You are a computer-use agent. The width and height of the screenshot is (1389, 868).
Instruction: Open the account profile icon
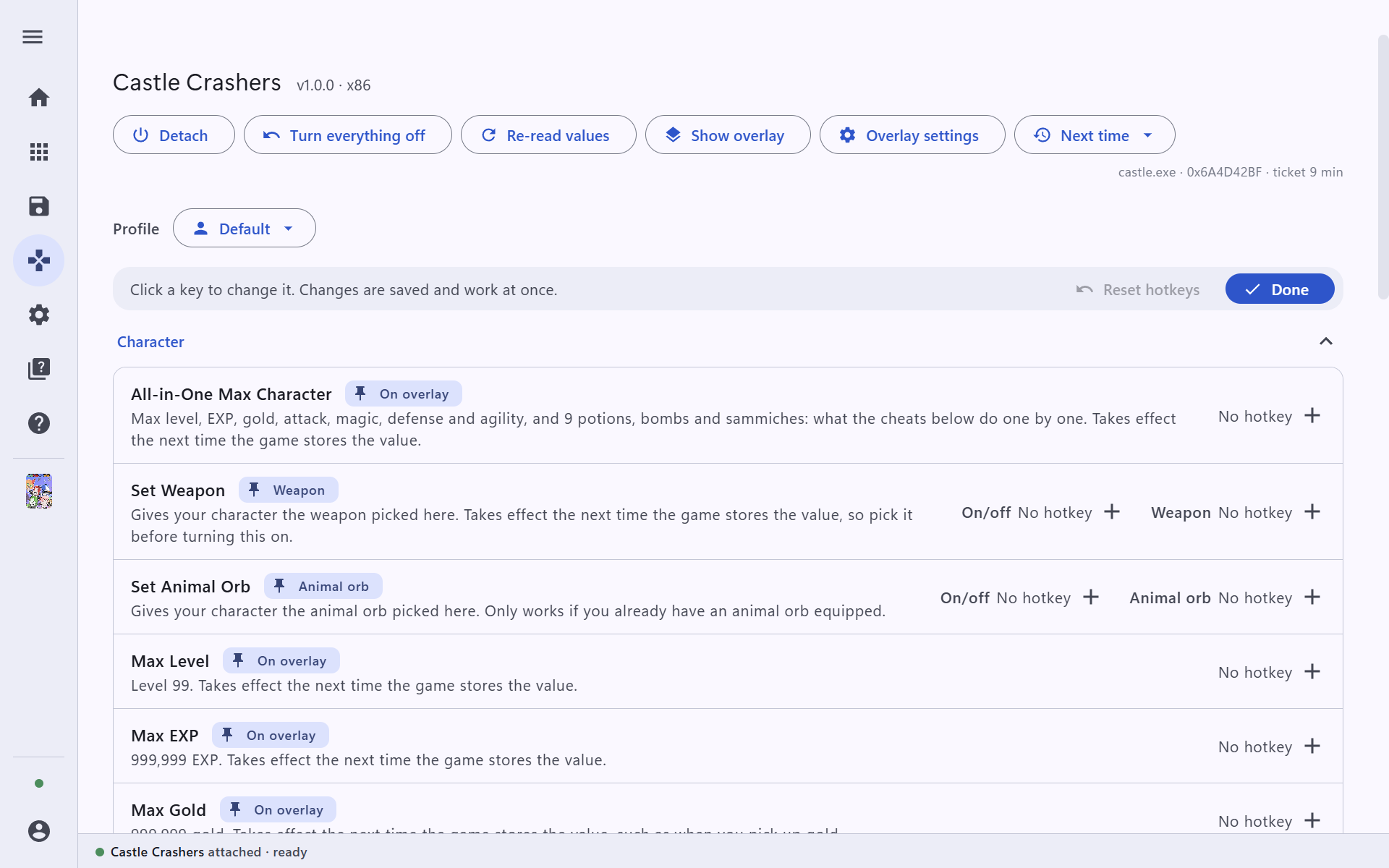pos(39,831)
